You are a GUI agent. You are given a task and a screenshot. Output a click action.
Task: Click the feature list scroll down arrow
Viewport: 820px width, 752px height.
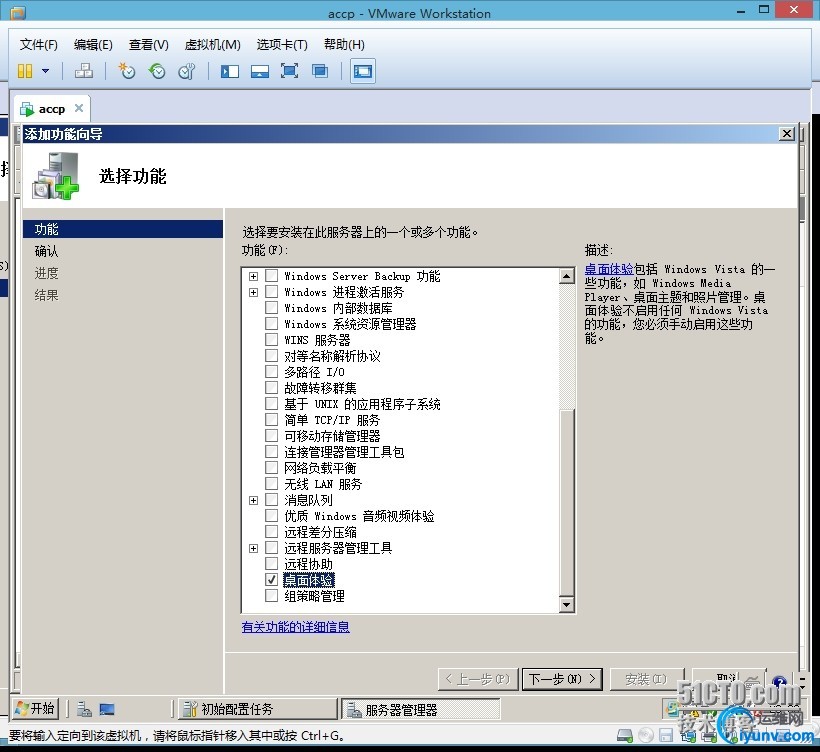566,605
